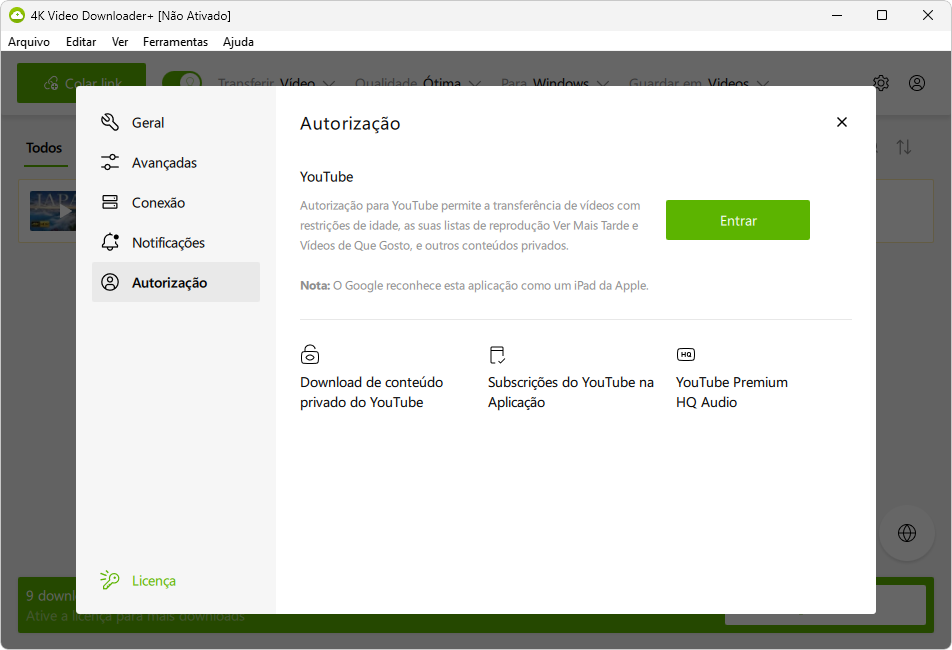Image resolution: width=952 pixels, height=650 pixels.
Task: Click the 4K Video Downloader+ title bar logo
Action: click(x=17, y=15)
